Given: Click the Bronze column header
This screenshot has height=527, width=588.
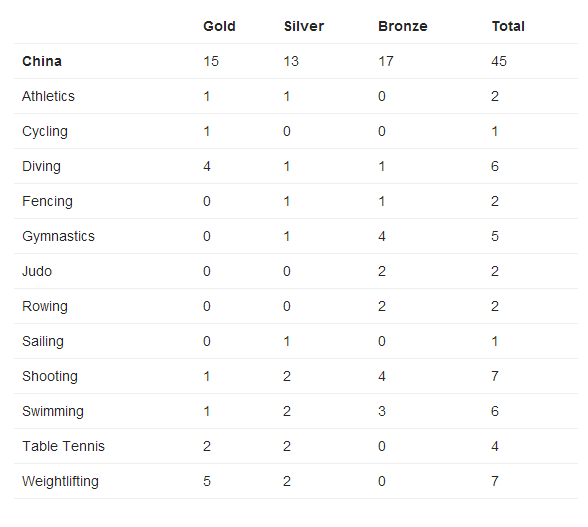Looking at the screenshot, I should (403, 26).
